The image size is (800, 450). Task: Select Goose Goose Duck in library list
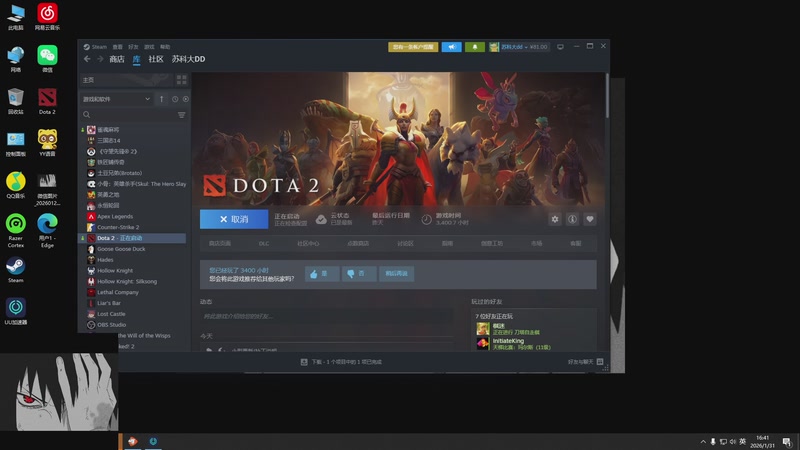point(121,249)
